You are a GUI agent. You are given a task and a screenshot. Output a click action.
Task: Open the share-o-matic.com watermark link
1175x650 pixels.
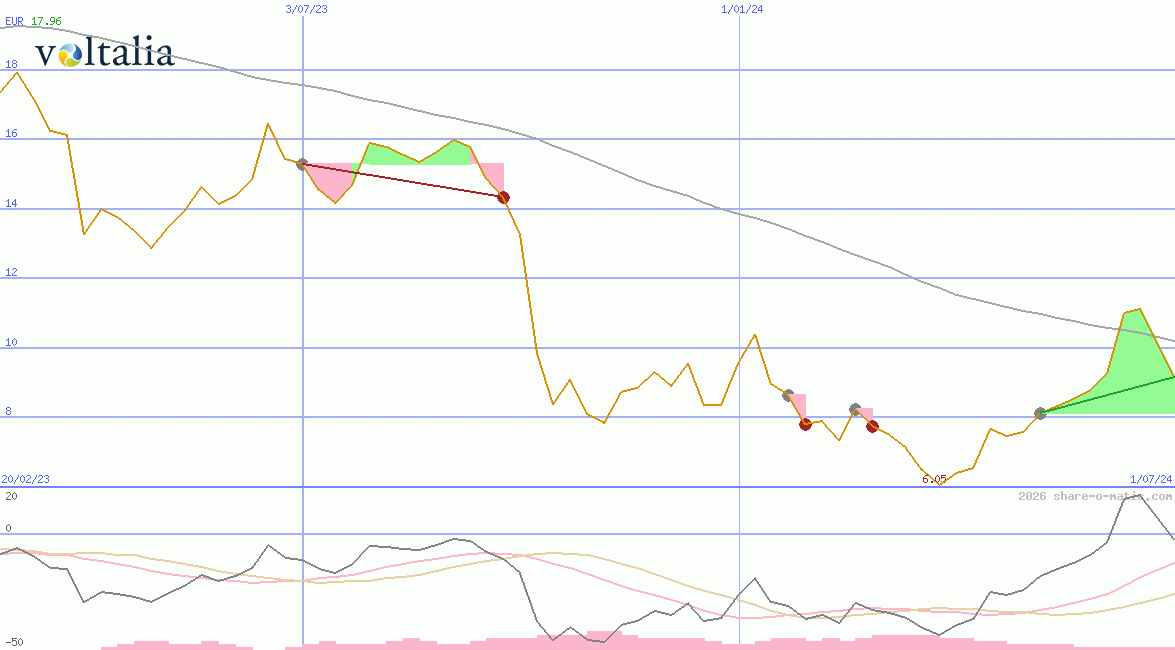[x=1094, y=496]
